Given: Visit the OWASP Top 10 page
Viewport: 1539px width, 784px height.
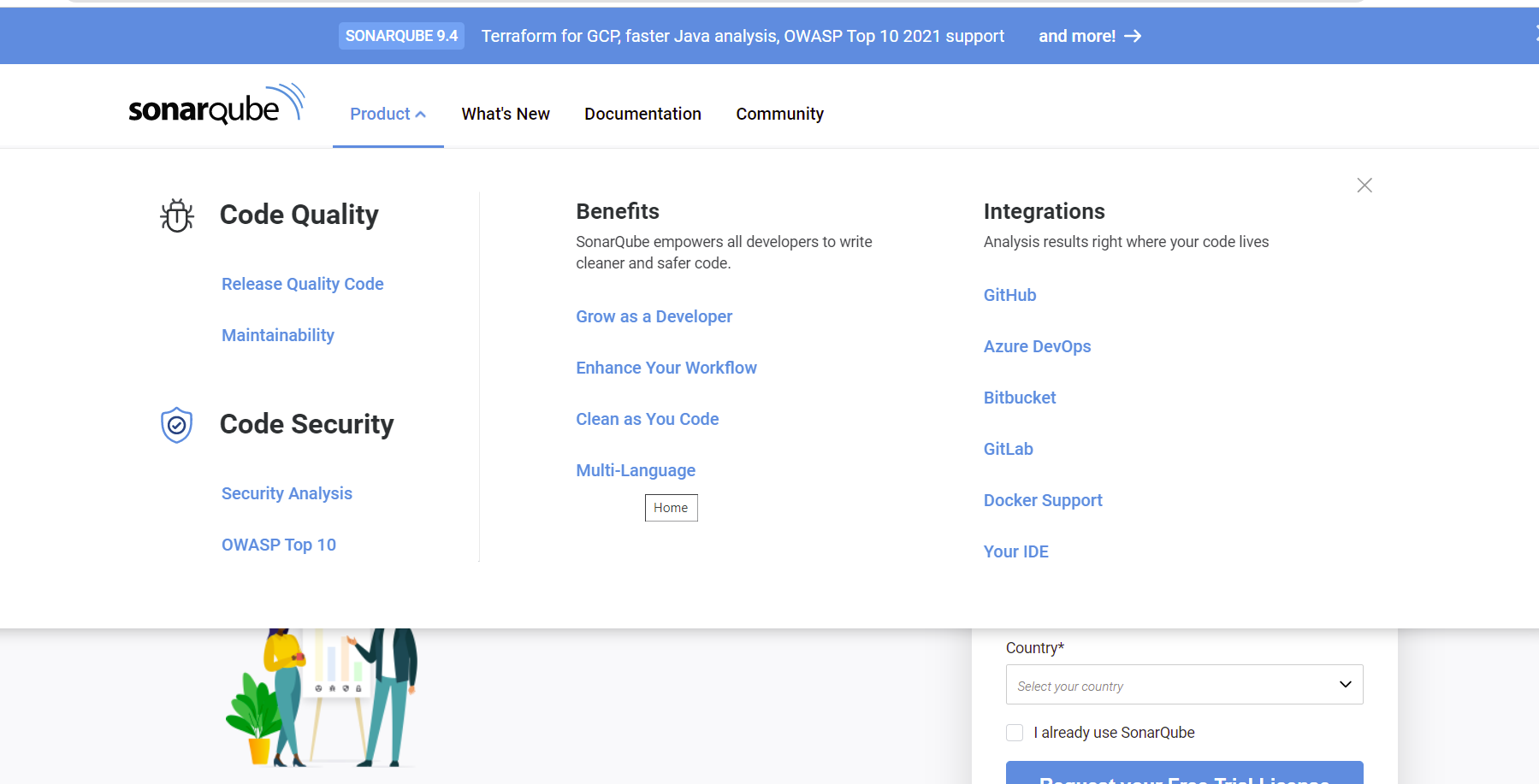Looking at the screenshot, I should [278, 545].
